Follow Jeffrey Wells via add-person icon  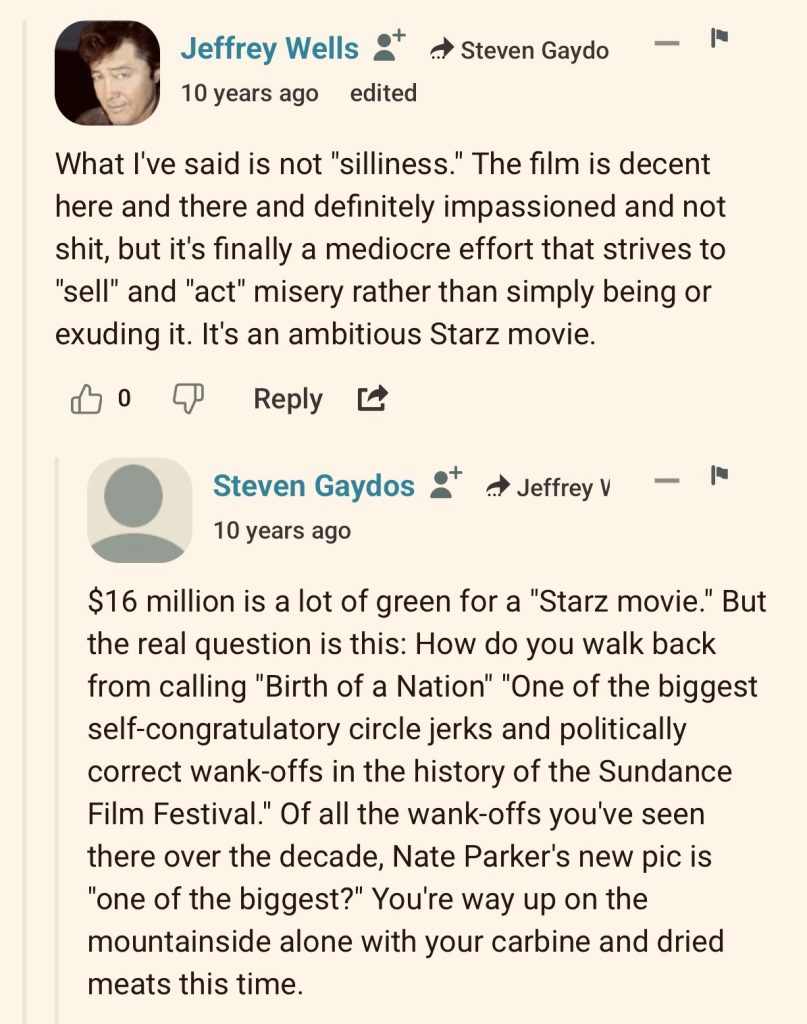[388, 46]
